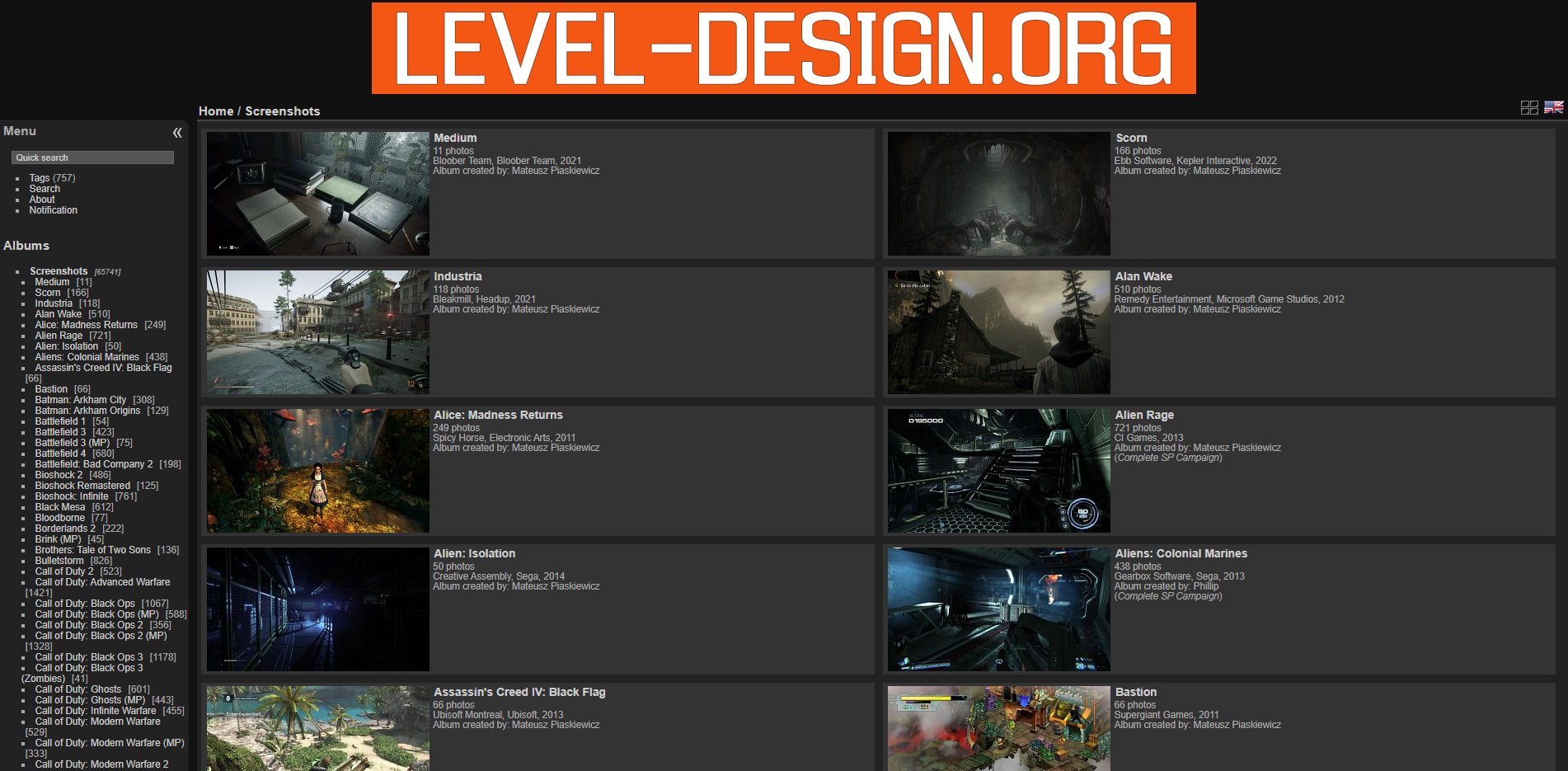Image resolution: width=1568 pixels, height=771 pixels.
Task: Click the Aliens: Colonial Marines title
Action: (x=1181, y=553)
